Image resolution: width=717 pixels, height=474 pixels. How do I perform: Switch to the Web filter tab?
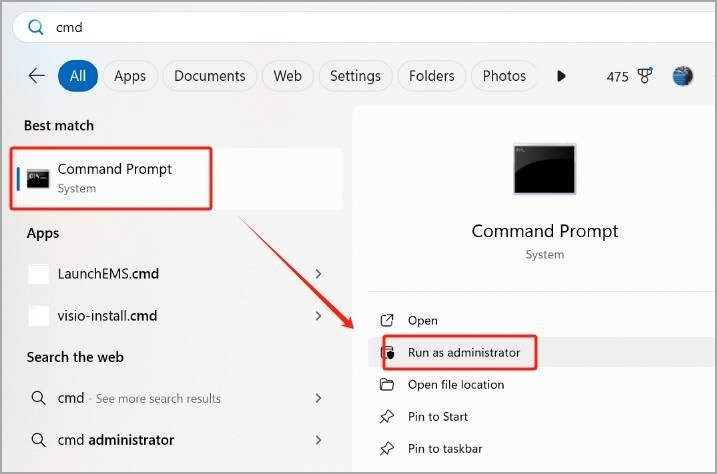pyautogui.click(x=288, y=76)
